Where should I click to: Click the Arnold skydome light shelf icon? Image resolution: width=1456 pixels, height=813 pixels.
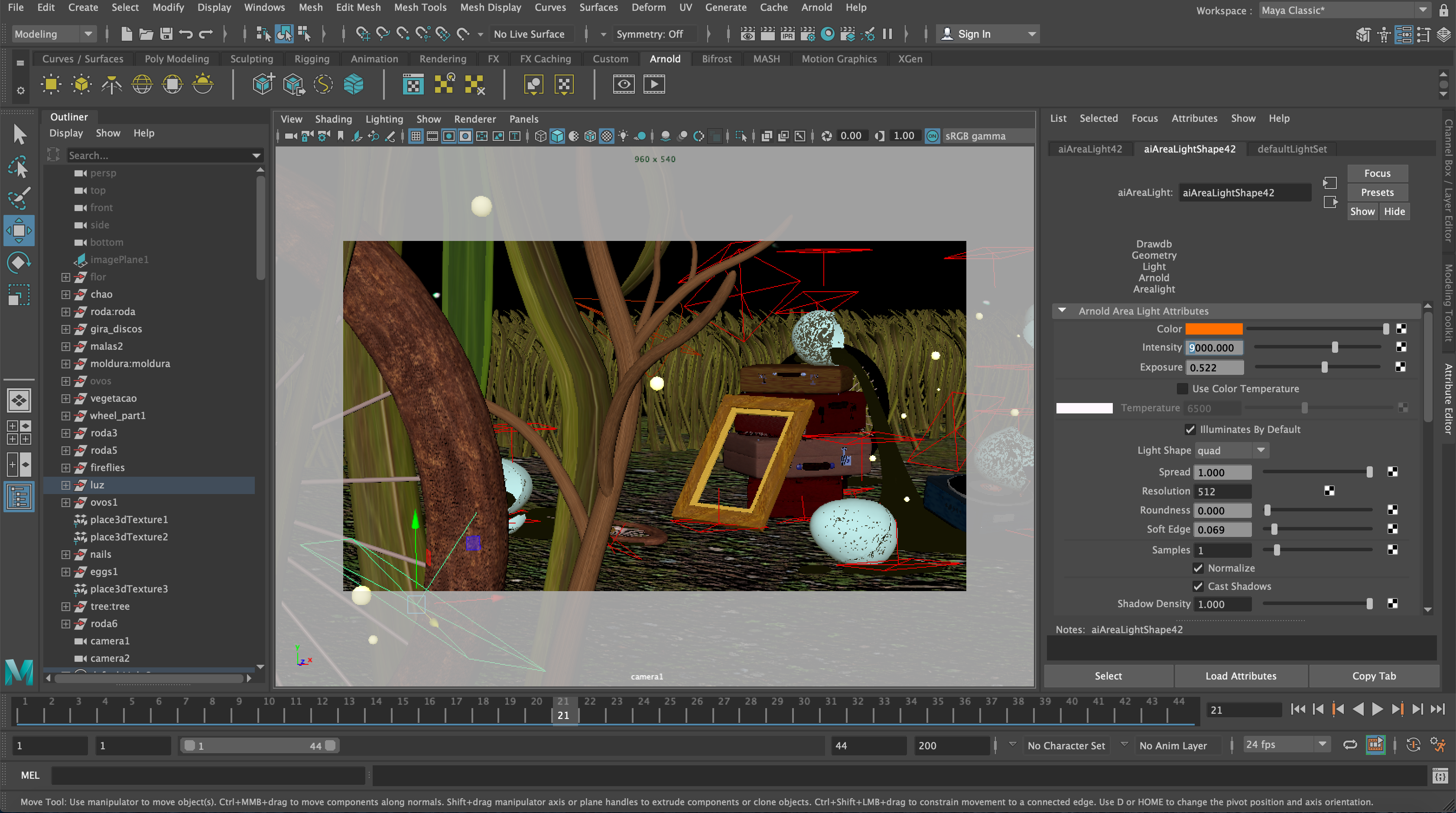point(142,85)
